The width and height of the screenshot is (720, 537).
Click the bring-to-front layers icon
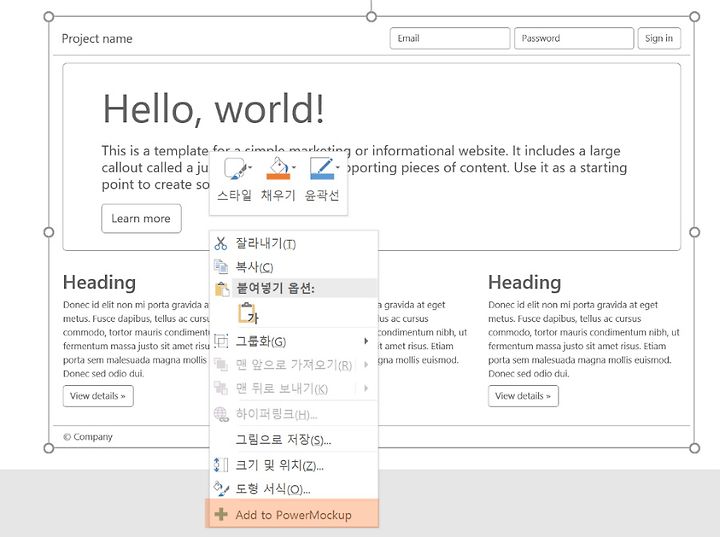click(x=221, y=364)
